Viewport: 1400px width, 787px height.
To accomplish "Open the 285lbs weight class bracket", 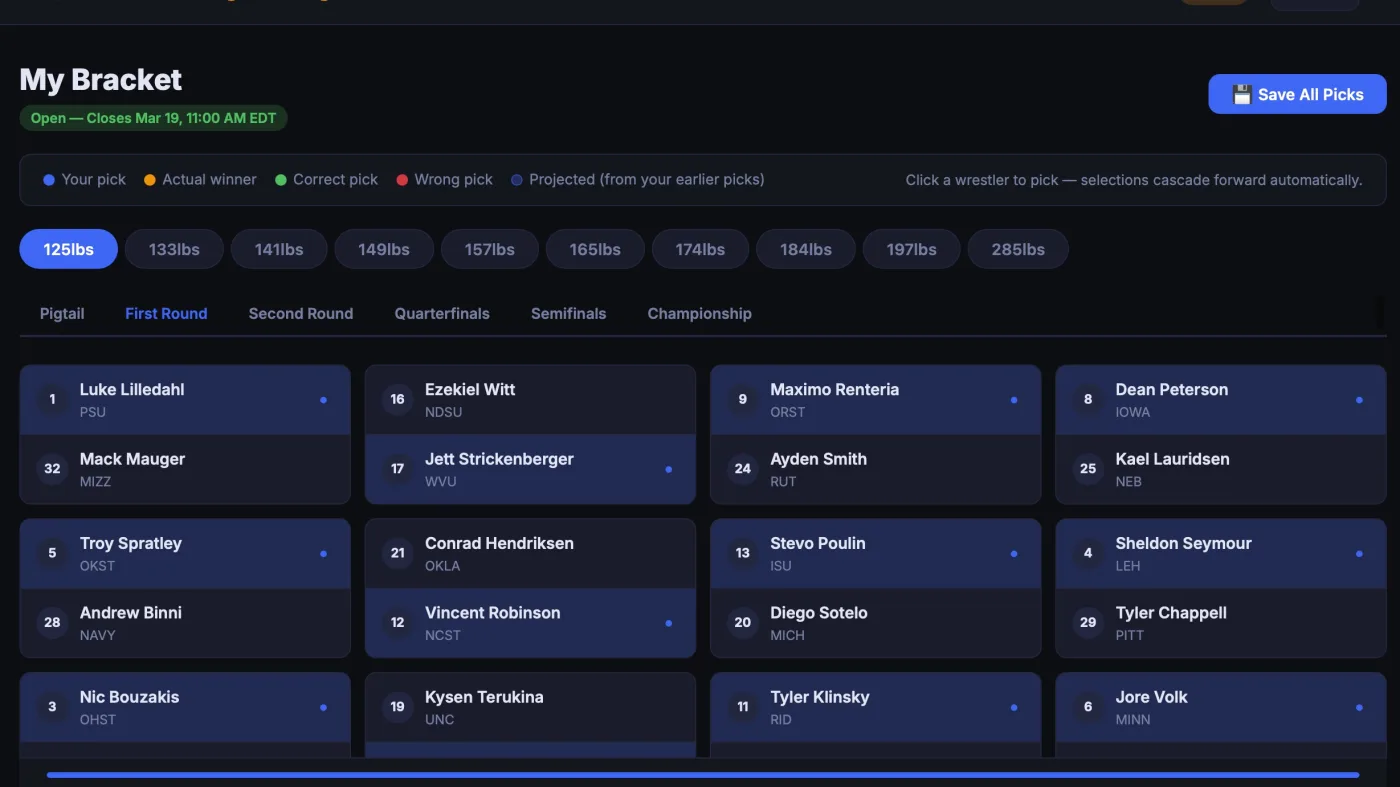I will point(1017,250).
